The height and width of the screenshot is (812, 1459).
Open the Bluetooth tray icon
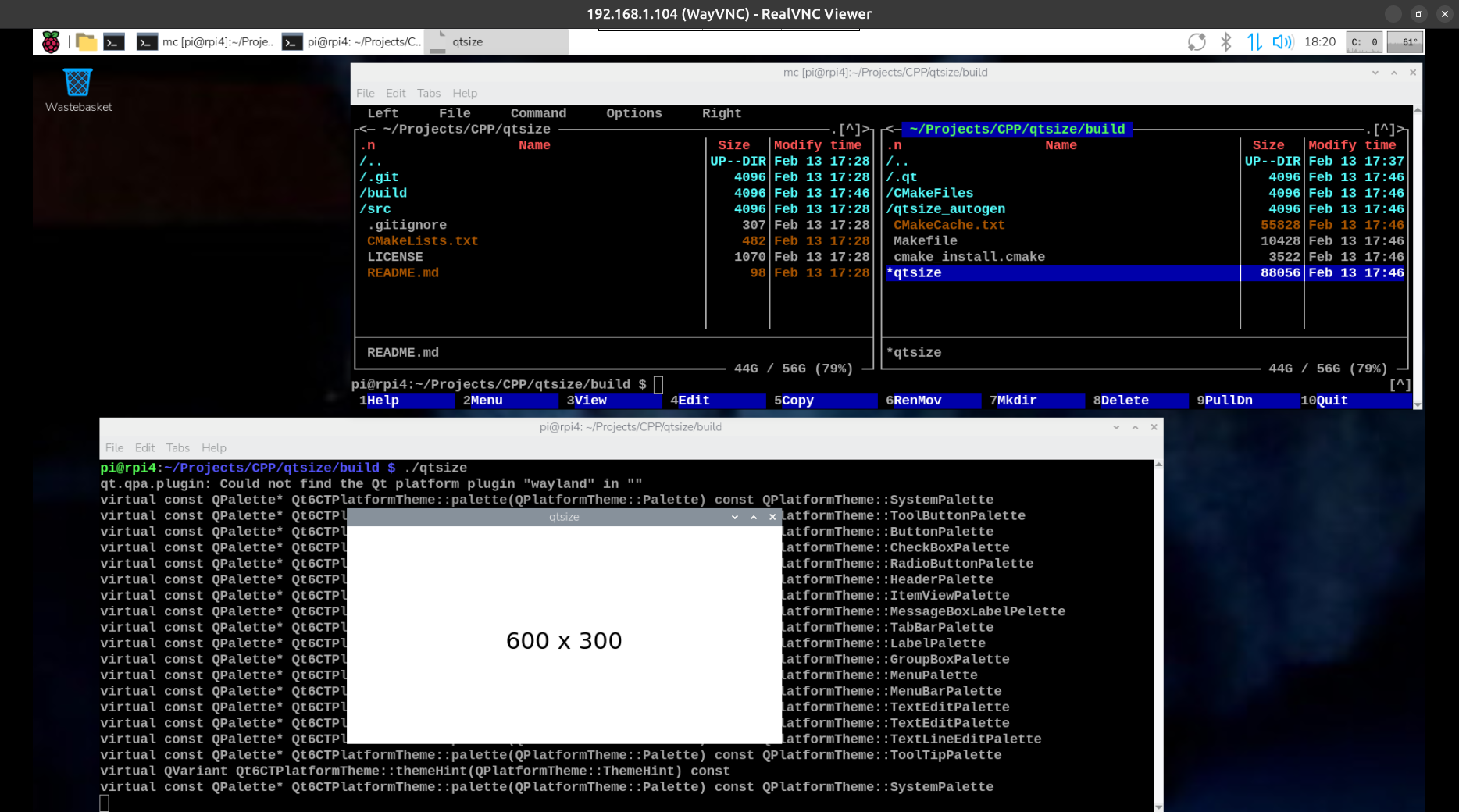pyautogui.click(x=1225, y=42)
